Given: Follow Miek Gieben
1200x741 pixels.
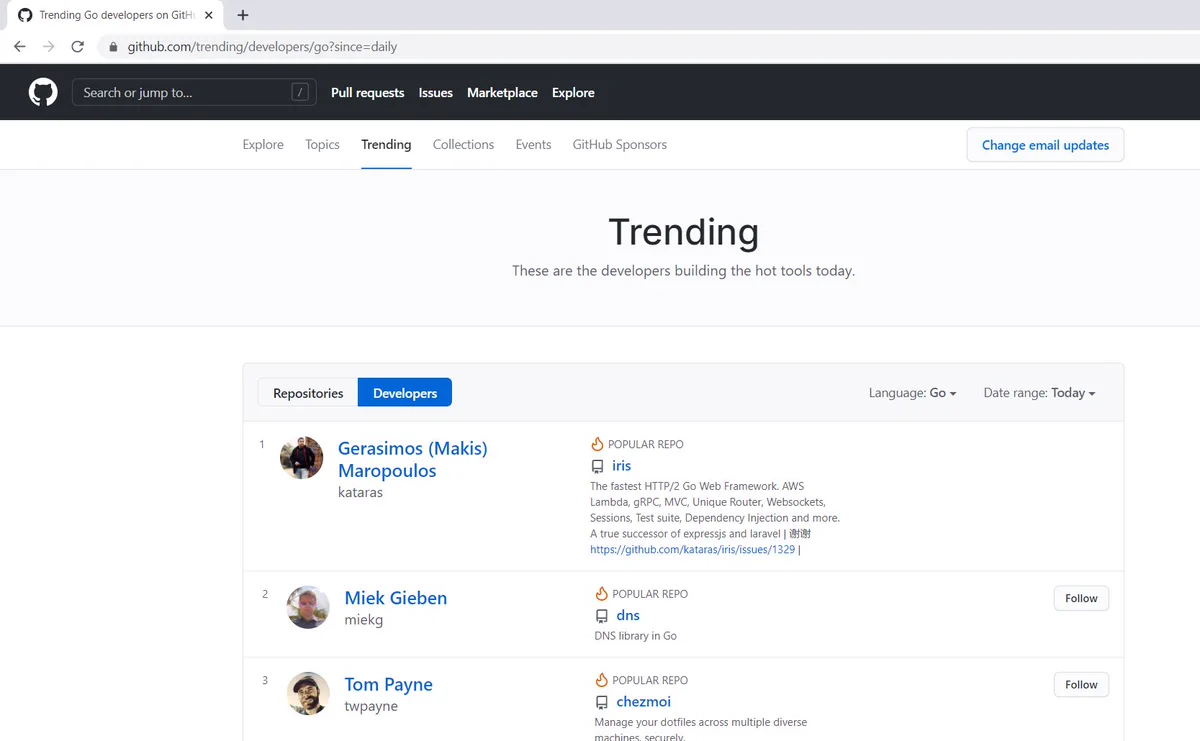Looking at the screenshot, I should 1081,598.
